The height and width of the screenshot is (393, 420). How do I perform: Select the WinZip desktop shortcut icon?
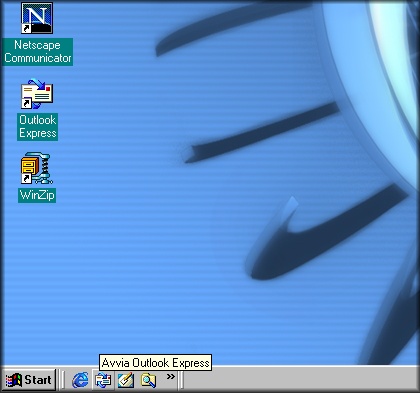tap(37, 168)
